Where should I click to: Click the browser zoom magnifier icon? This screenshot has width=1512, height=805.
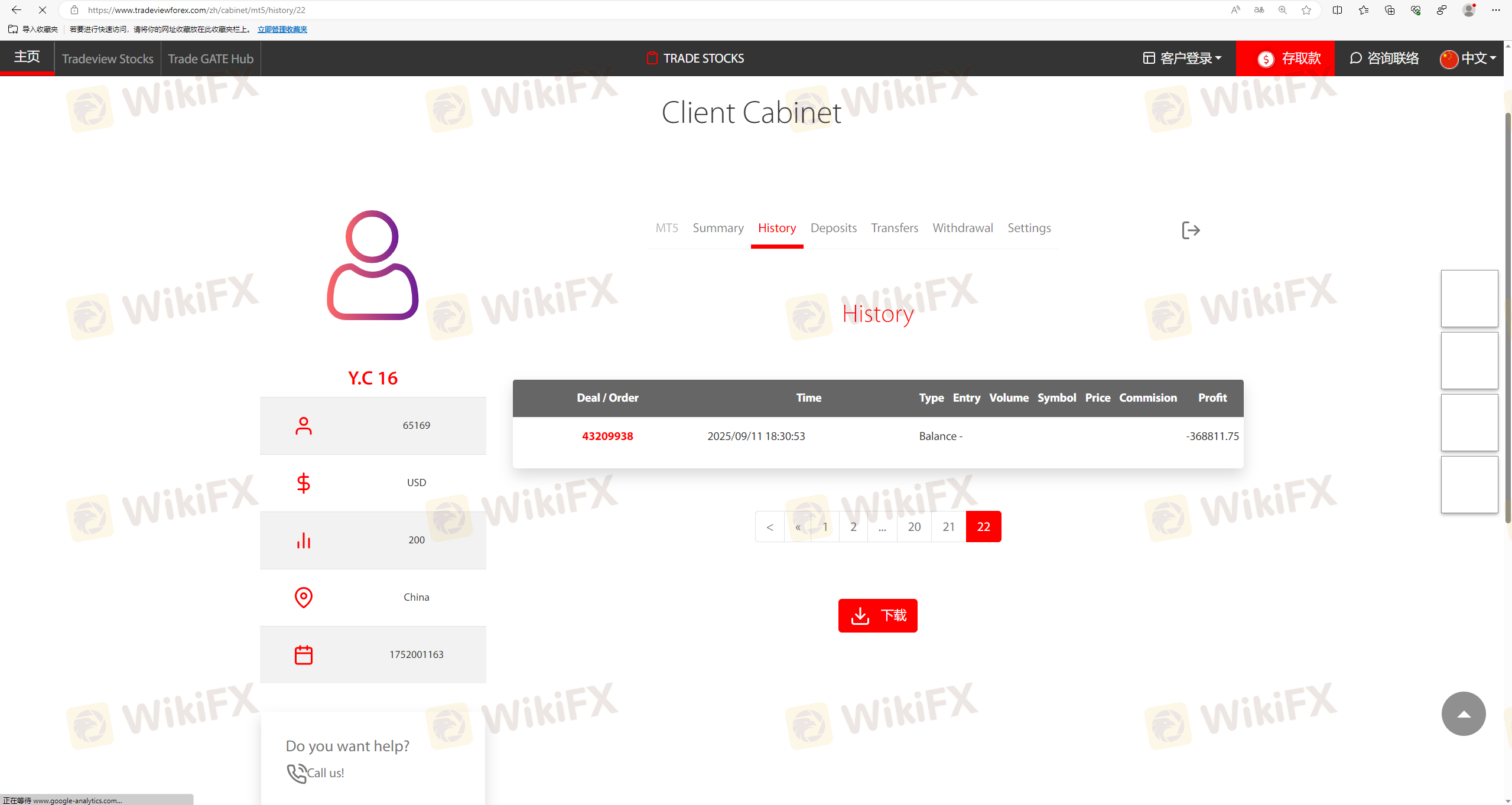click(1282, 10)
